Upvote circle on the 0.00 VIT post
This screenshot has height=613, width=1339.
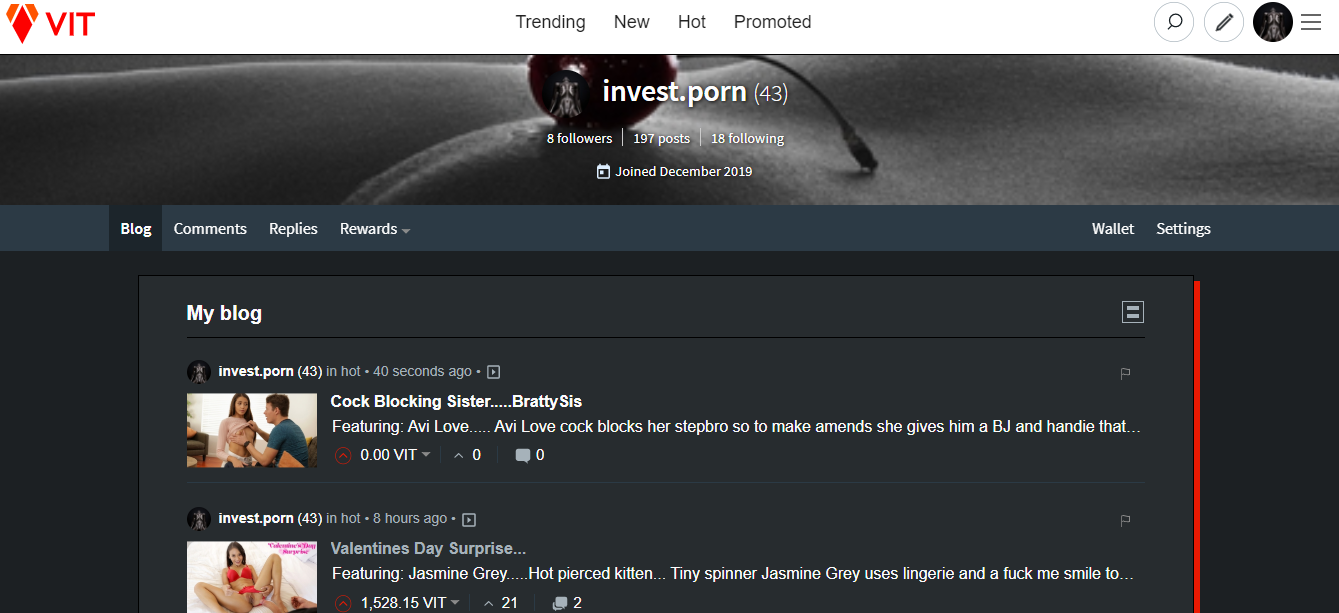(343, 455)
